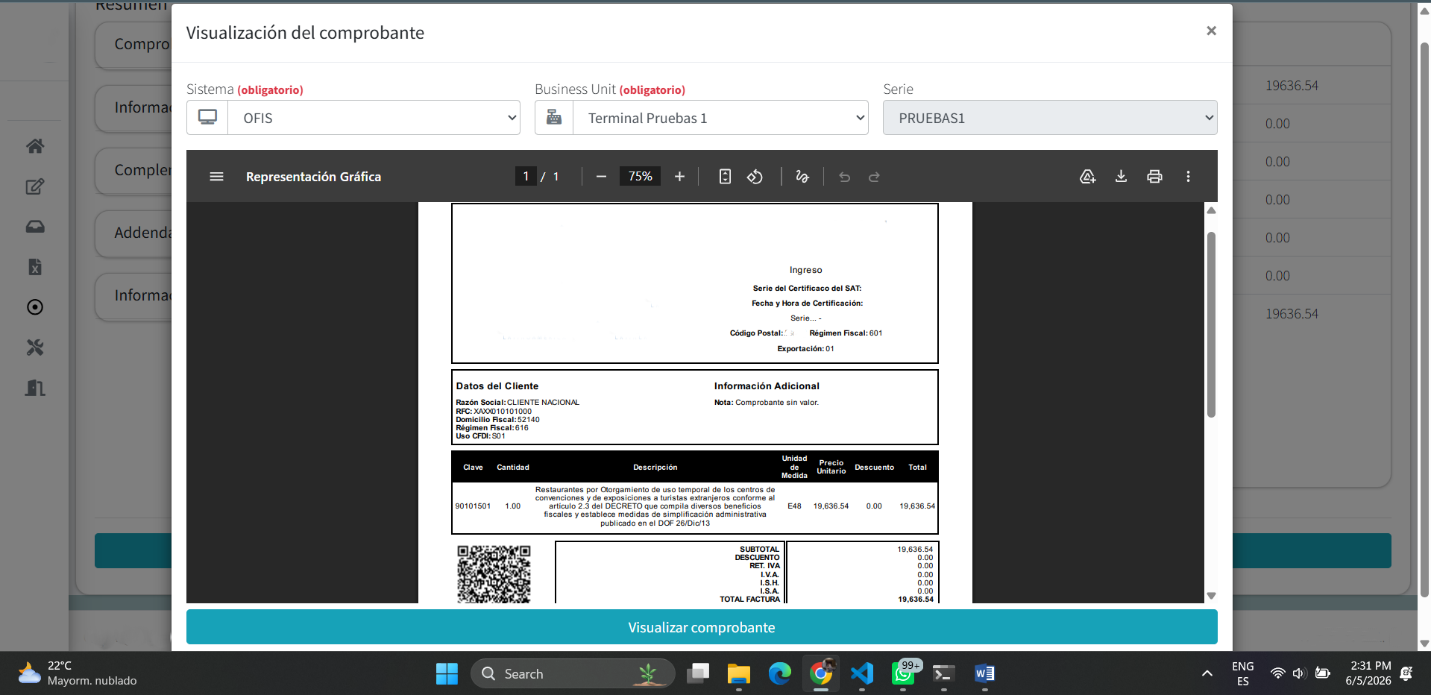
Task: Click the QR code in the PDF
Action: pyautogui.click(x=493, y=573)
